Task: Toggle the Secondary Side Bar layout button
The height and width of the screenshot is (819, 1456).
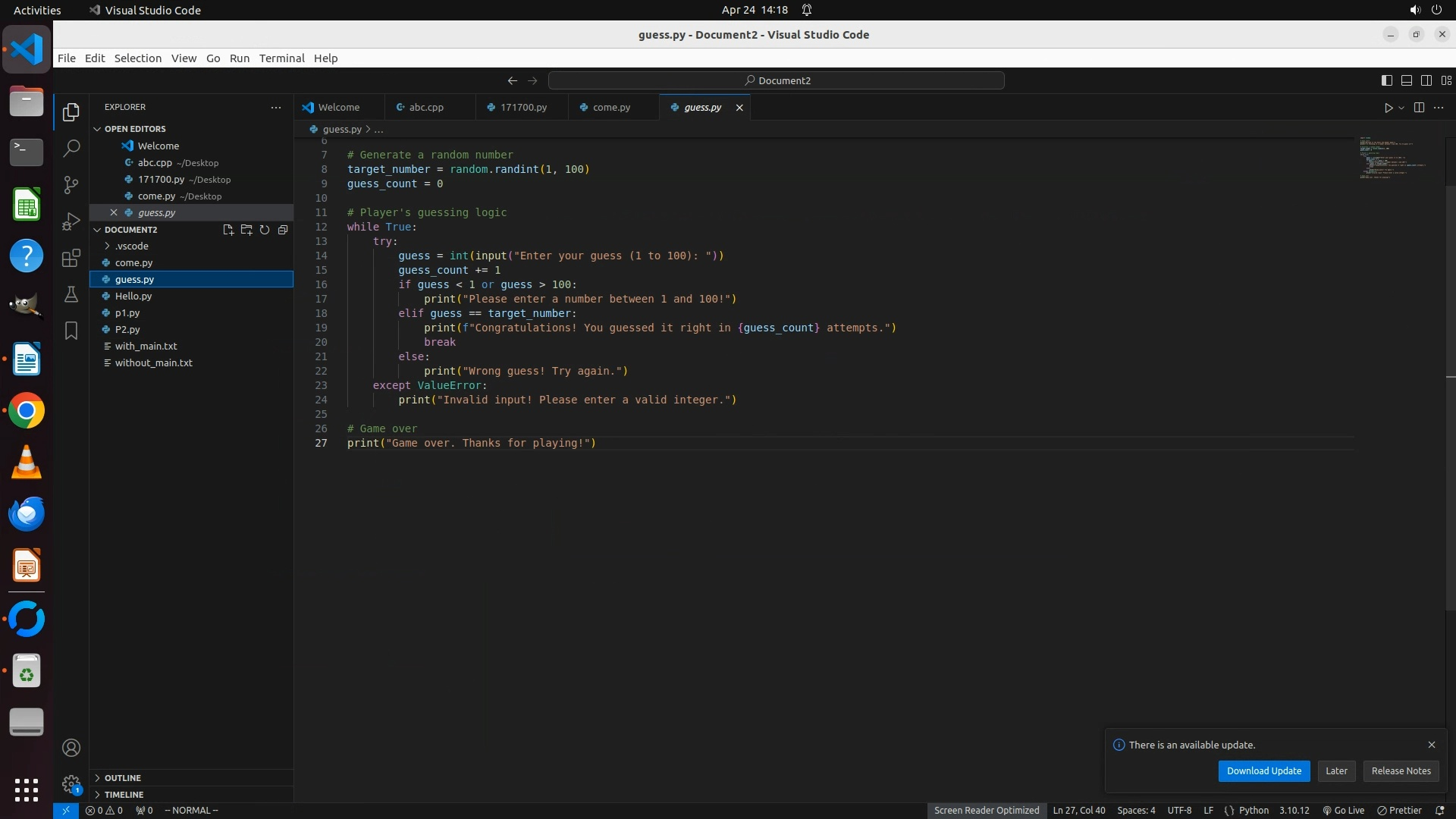Action: click(x=1426, y=80)
